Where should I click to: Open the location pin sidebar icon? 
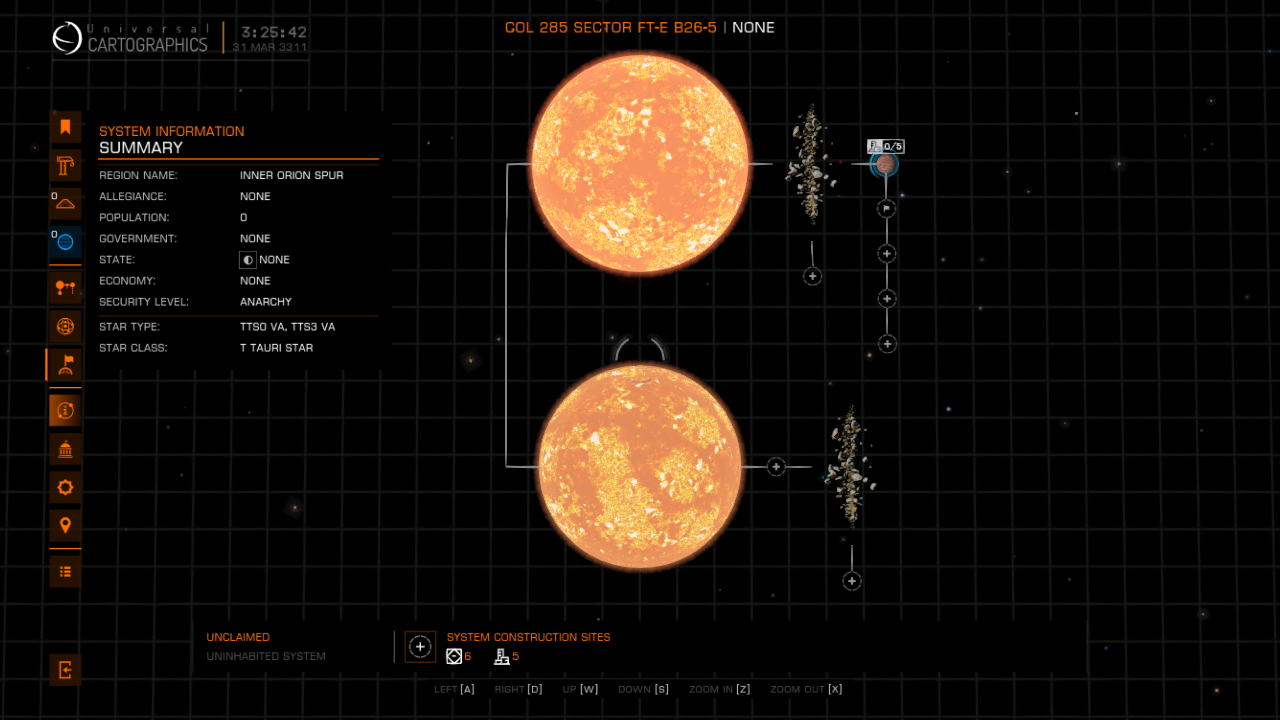click(x=65, y=525)
